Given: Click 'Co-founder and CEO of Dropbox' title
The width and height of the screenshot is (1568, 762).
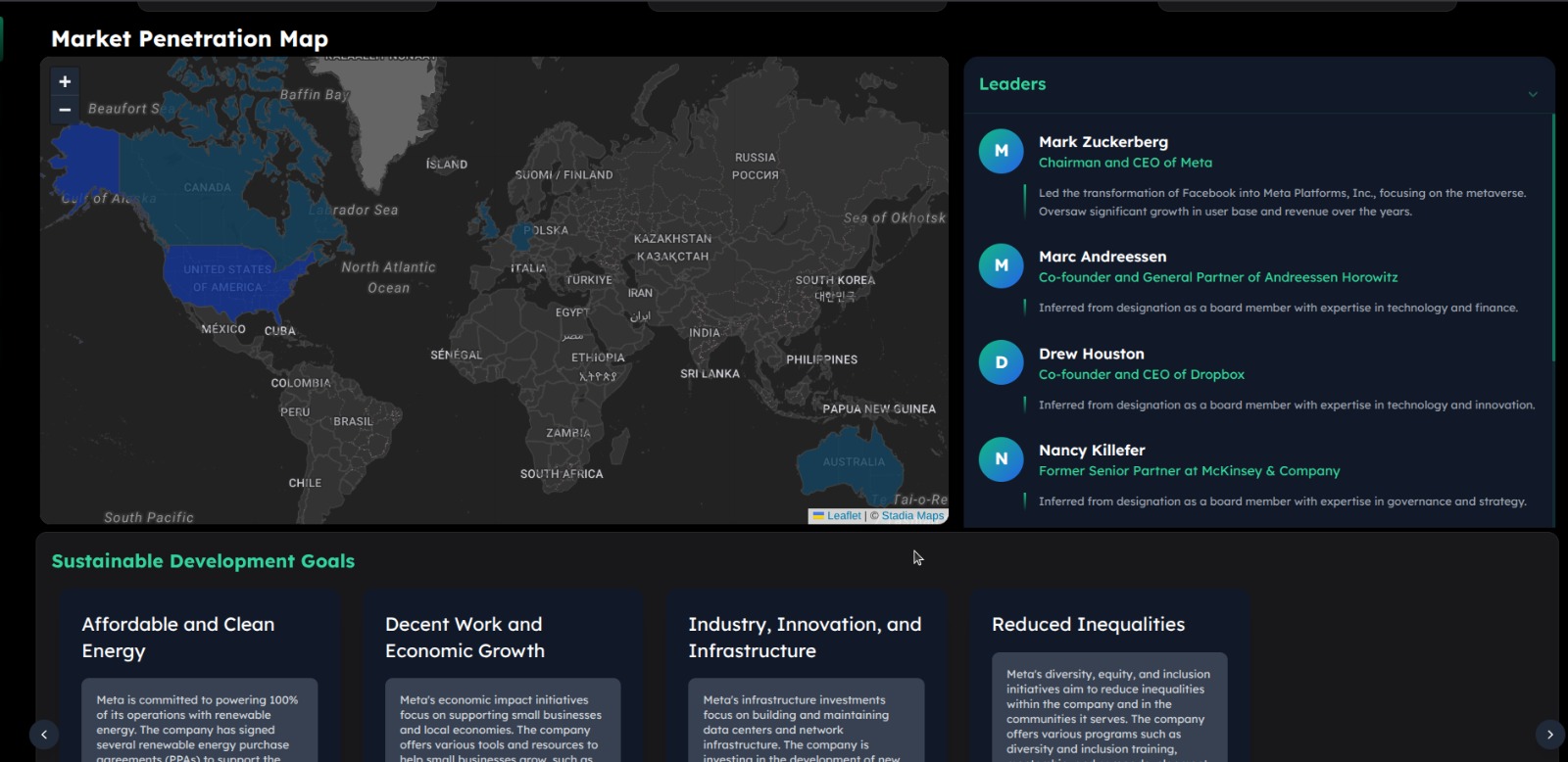Looking at the screenshot, I should (1142, 374).
